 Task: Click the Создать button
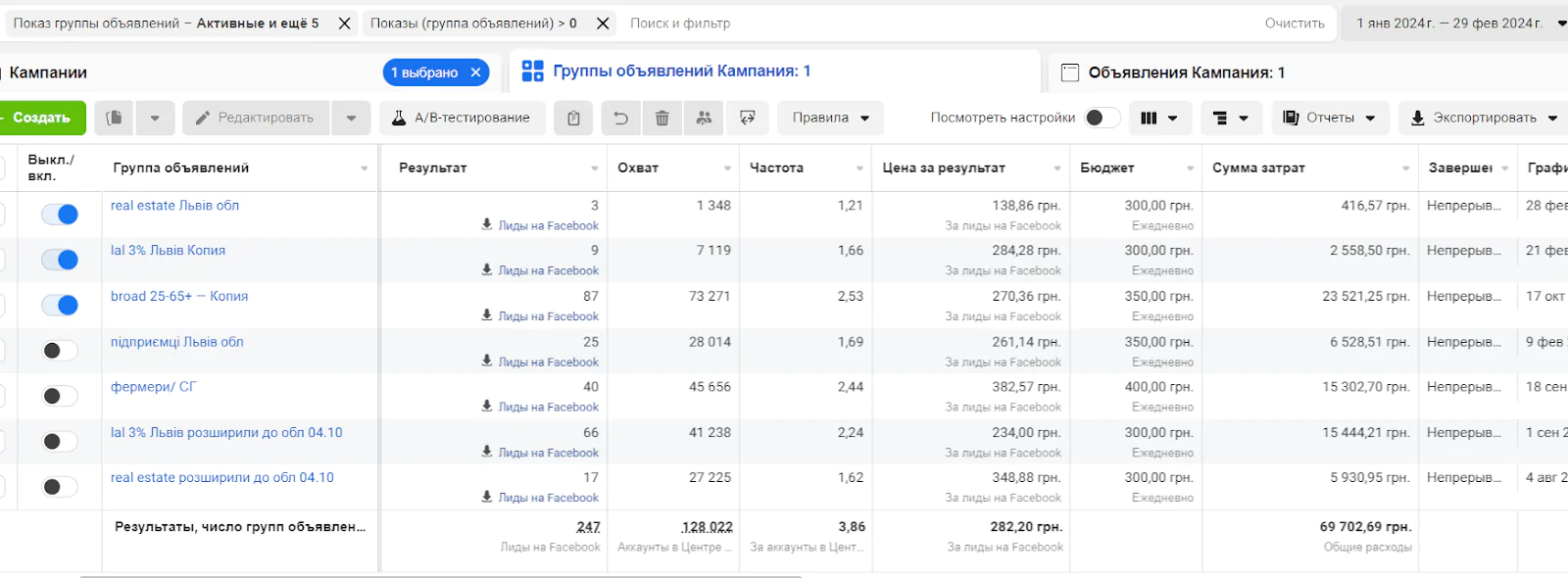(x=41, y=118)
